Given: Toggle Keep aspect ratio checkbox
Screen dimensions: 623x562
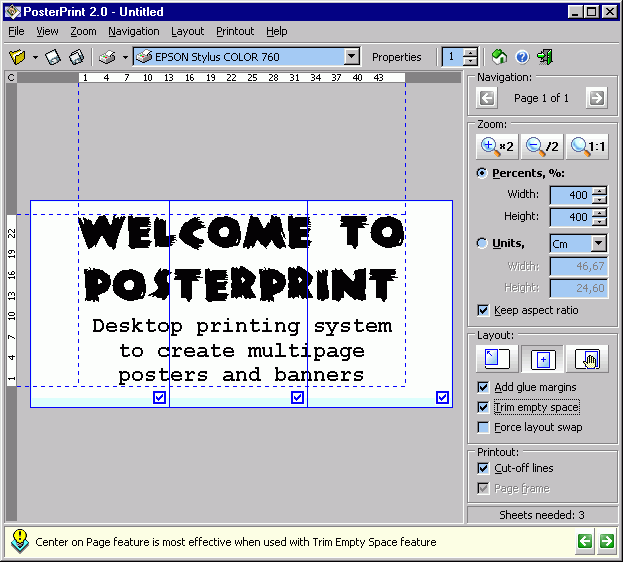Looking at the screenshot, I should [483, 310].
